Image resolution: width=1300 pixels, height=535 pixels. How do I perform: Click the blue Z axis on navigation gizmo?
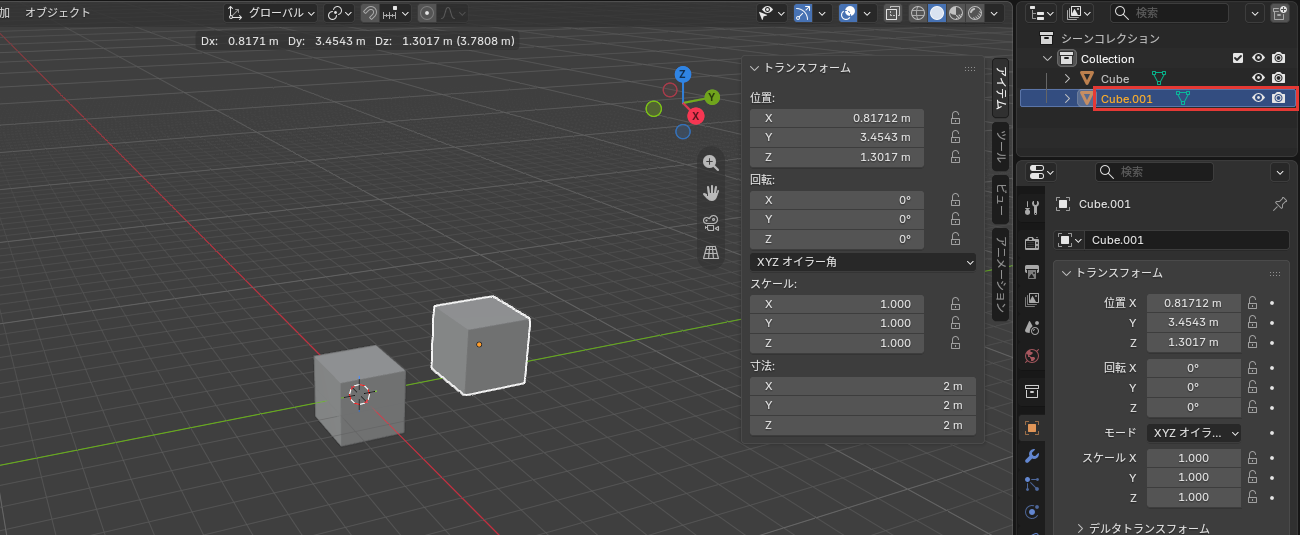coord(683,74)
